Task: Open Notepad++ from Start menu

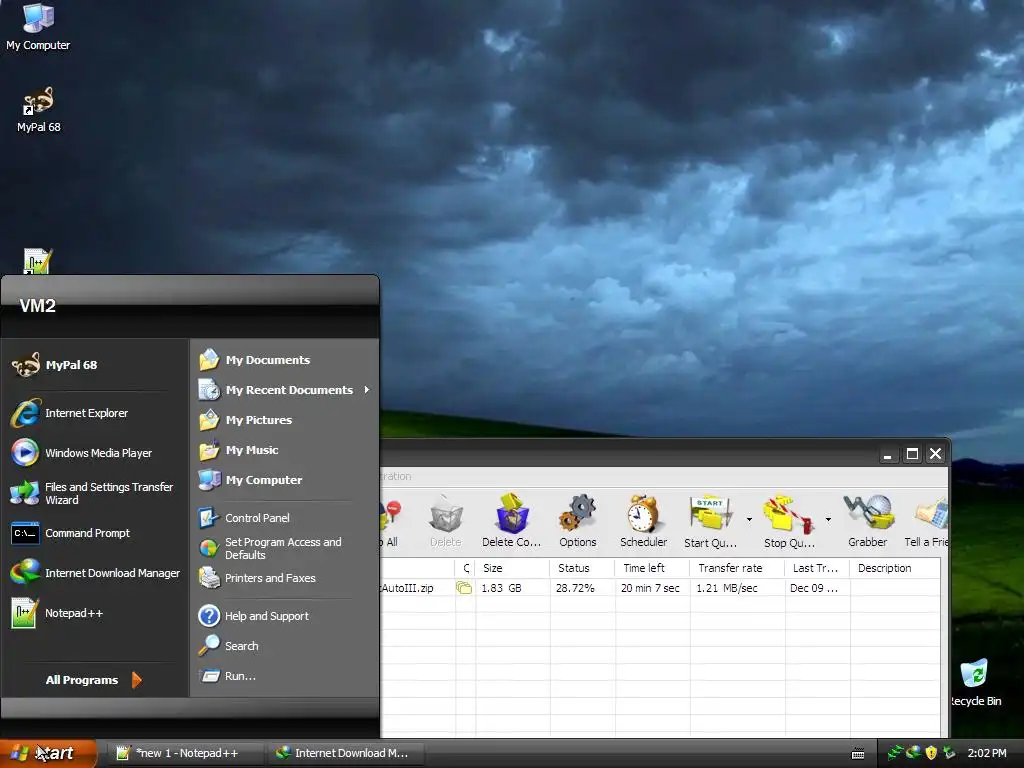Action: pyautogui.click(x=95, y=613)
